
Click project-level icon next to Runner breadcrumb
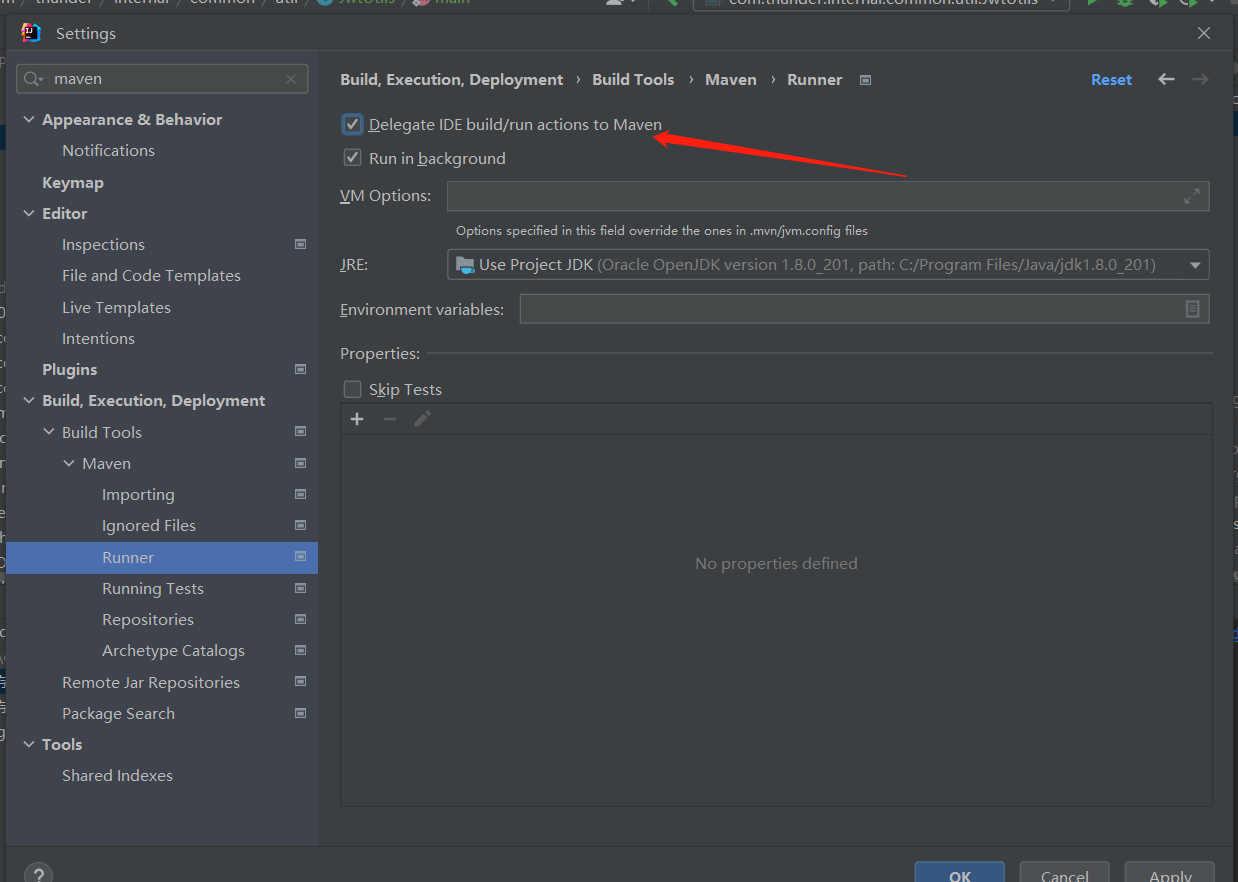click(x=866, y=80)
